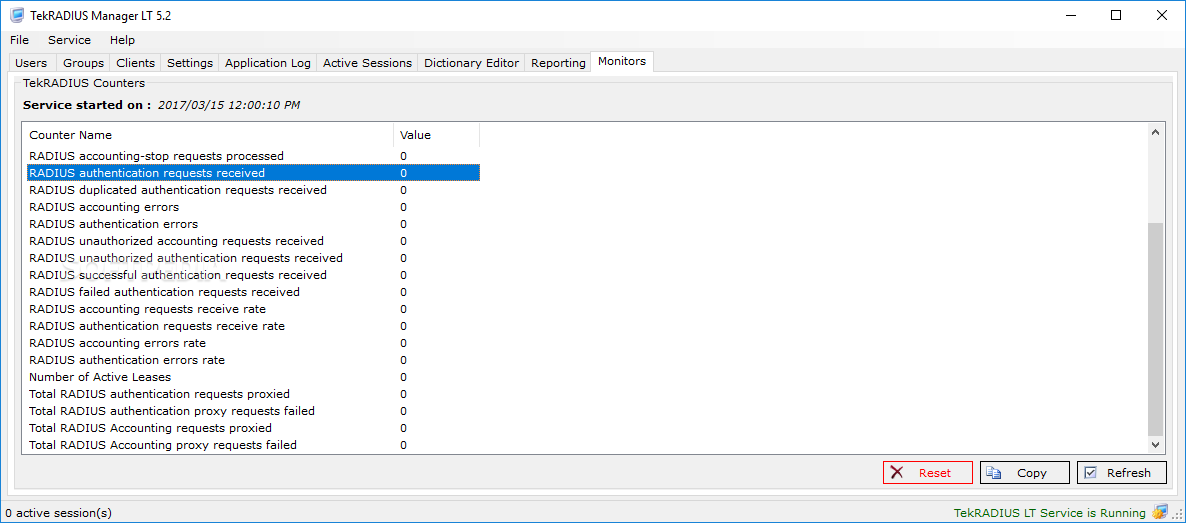Select 'RADIUS failed authentication requests received' row

click(x=253, y=292)
